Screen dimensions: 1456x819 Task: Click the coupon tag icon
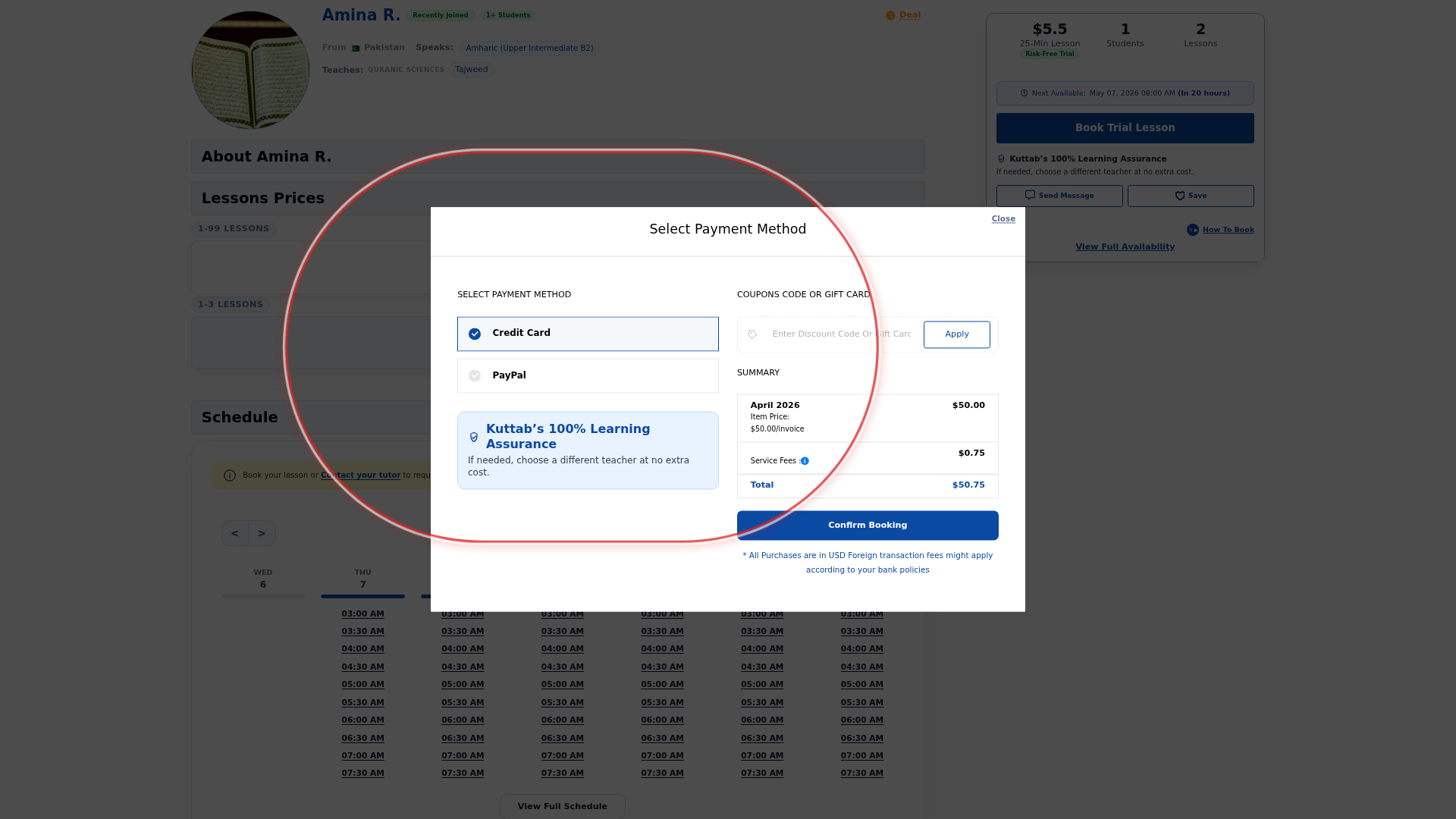(x=752, y=334)
